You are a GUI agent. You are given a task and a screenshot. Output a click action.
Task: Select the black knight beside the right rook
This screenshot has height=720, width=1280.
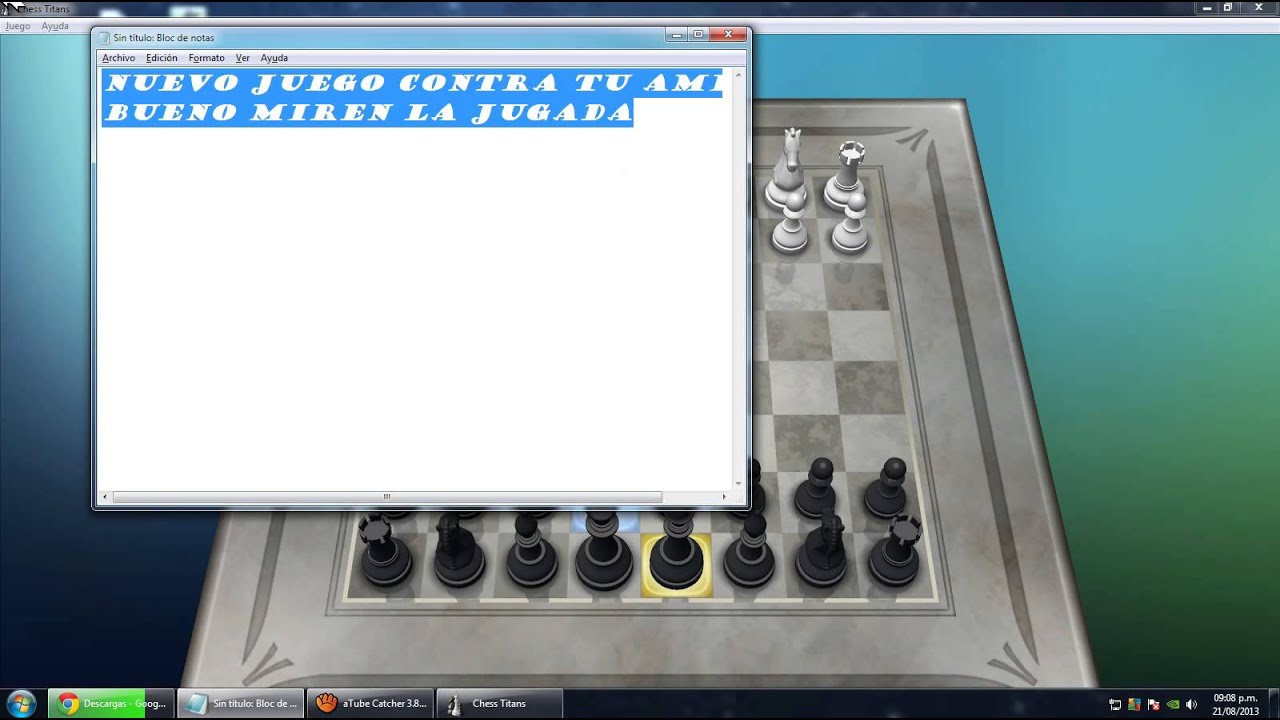coord(822,548)
